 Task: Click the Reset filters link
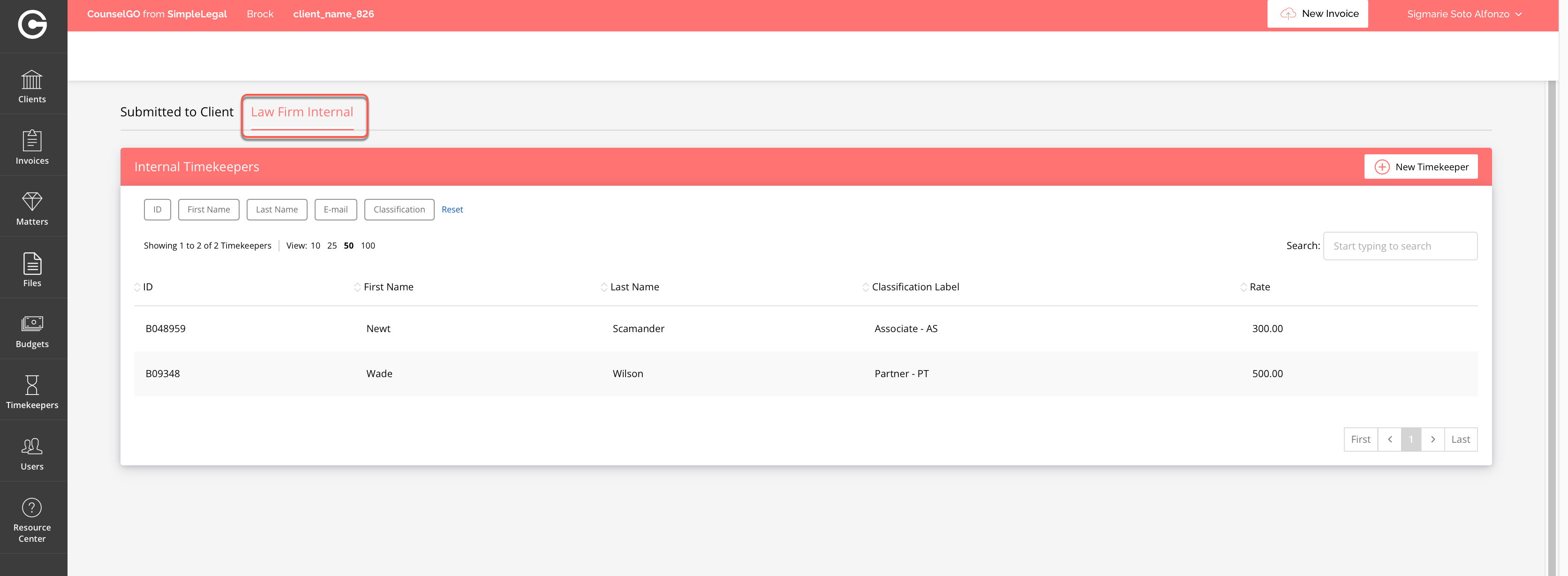452,210
